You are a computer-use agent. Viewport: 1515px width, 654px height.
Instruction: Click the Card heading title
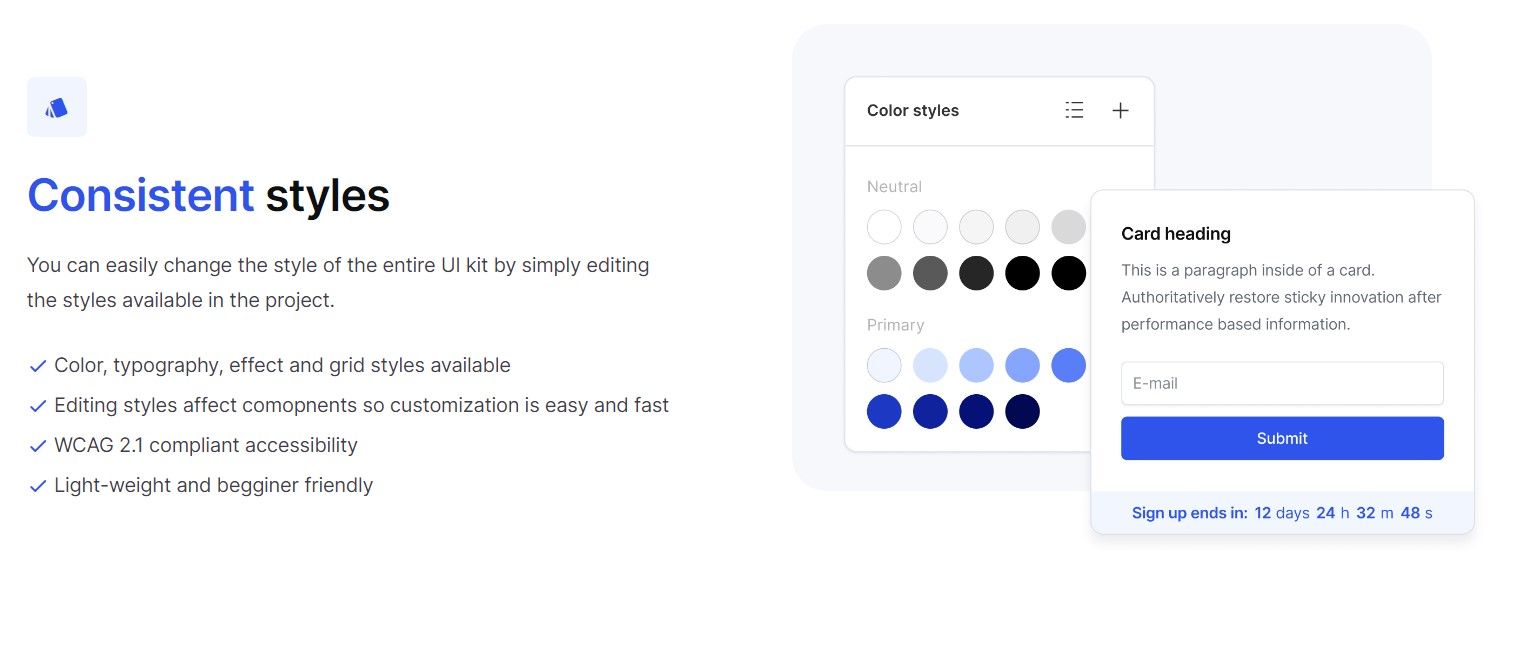pos(1176,234)
